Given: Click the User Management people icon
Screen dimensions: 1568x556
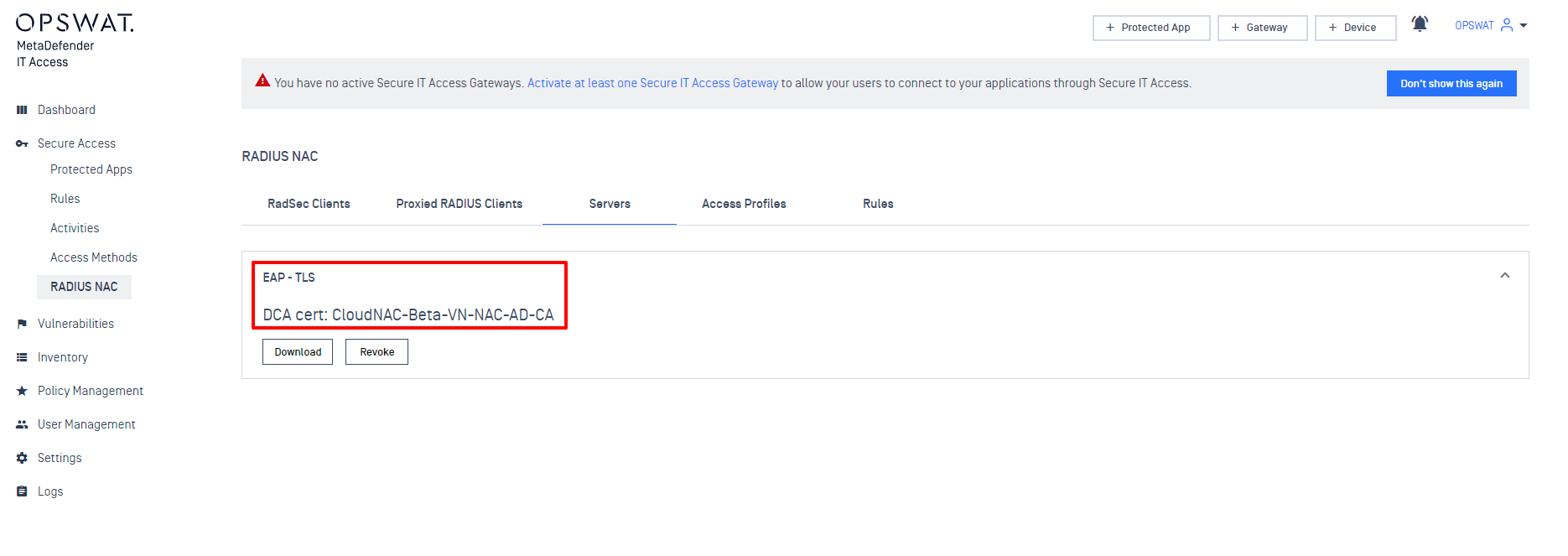Looking at the screenshot, I should 22,424.
